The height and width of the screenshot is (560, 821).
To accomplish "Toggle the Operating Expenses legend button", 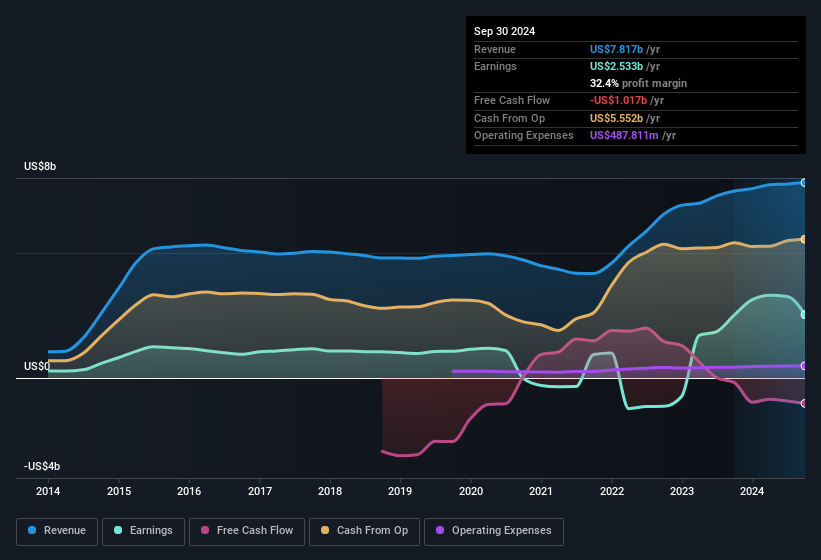I will tap(494, 531).
